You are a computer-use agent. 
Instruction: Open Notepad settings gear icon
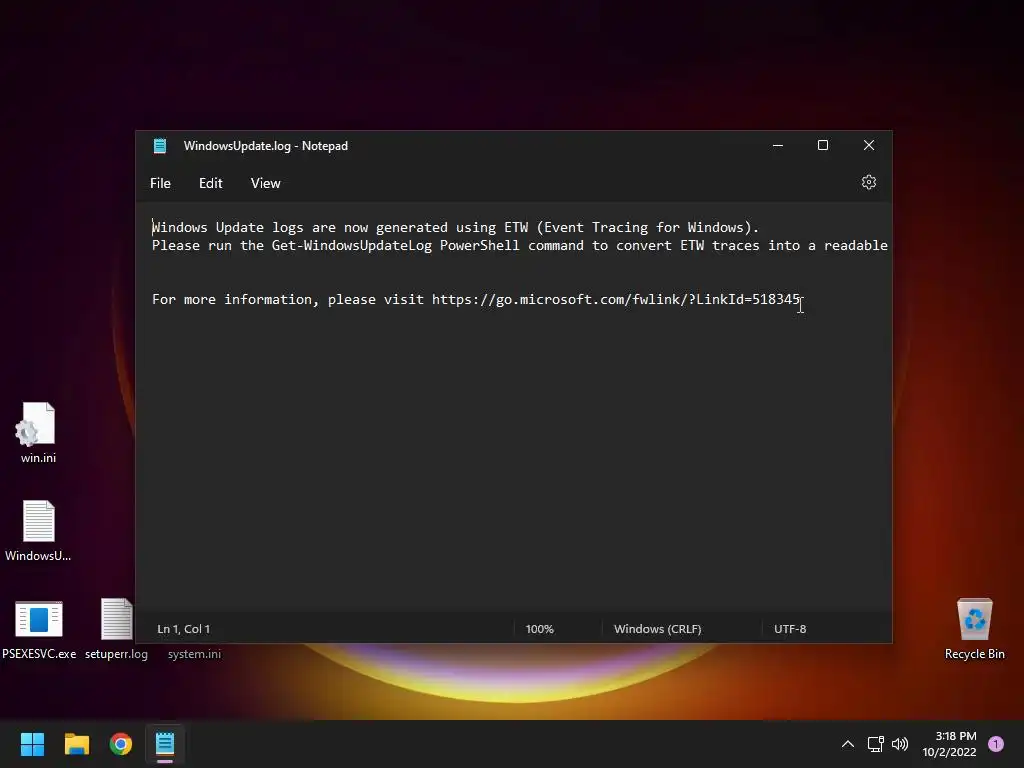[x=869, y=182]
